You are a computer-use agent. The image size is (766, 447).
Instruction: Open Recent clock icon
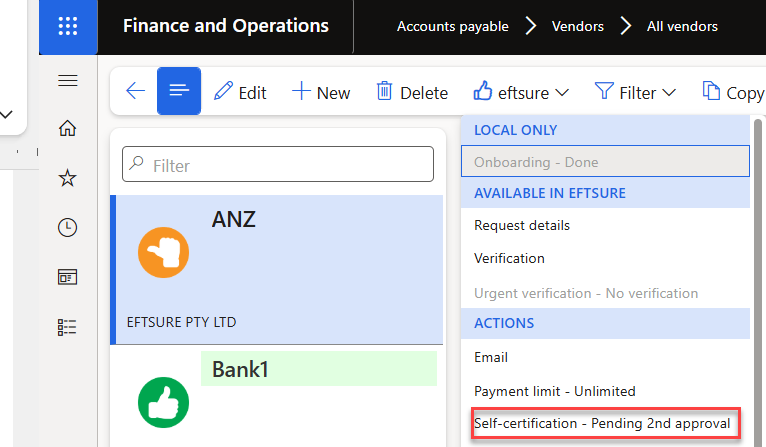click(x=67, y=228)
